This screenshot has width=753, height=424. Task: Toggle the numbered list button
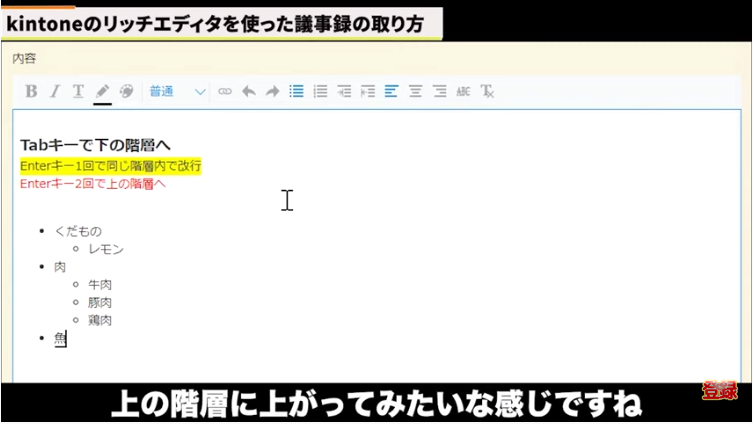coord(320,91)
